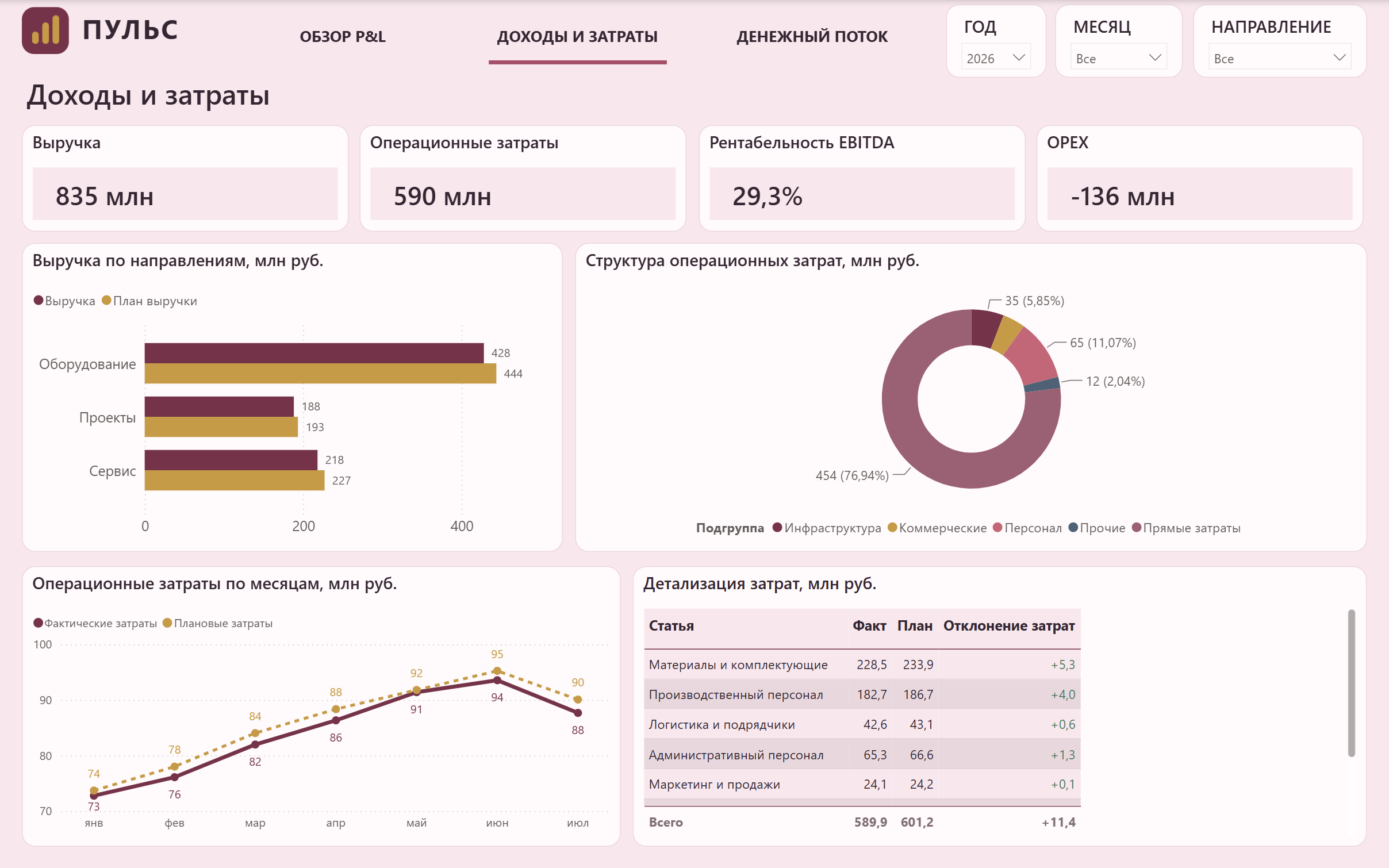Click the Выручка legend marker dot

39,300
